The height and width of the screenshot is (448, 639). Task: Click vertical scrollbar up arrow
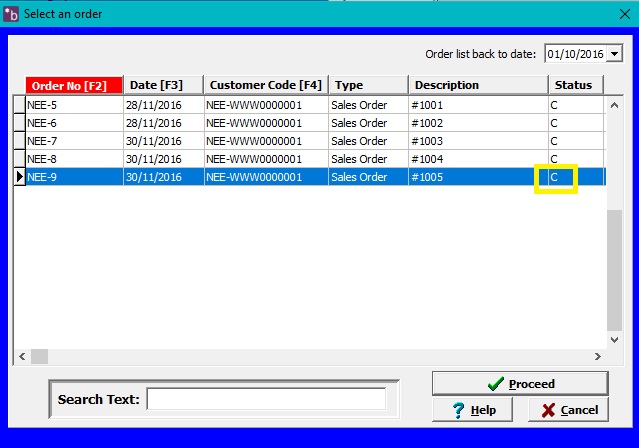(x=615, y=105)
